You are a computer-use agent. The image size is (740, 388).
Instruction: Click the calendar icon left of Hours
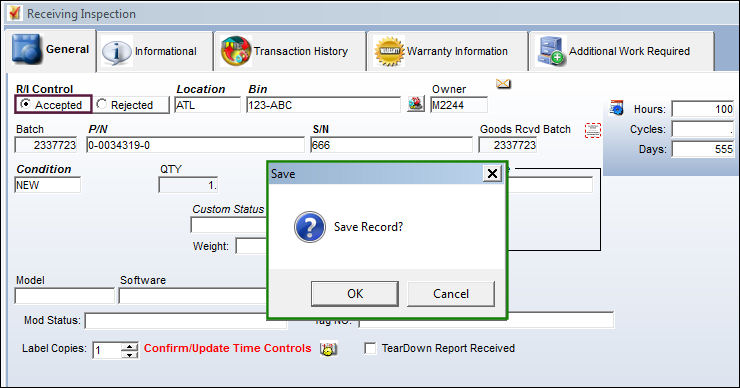616,108
